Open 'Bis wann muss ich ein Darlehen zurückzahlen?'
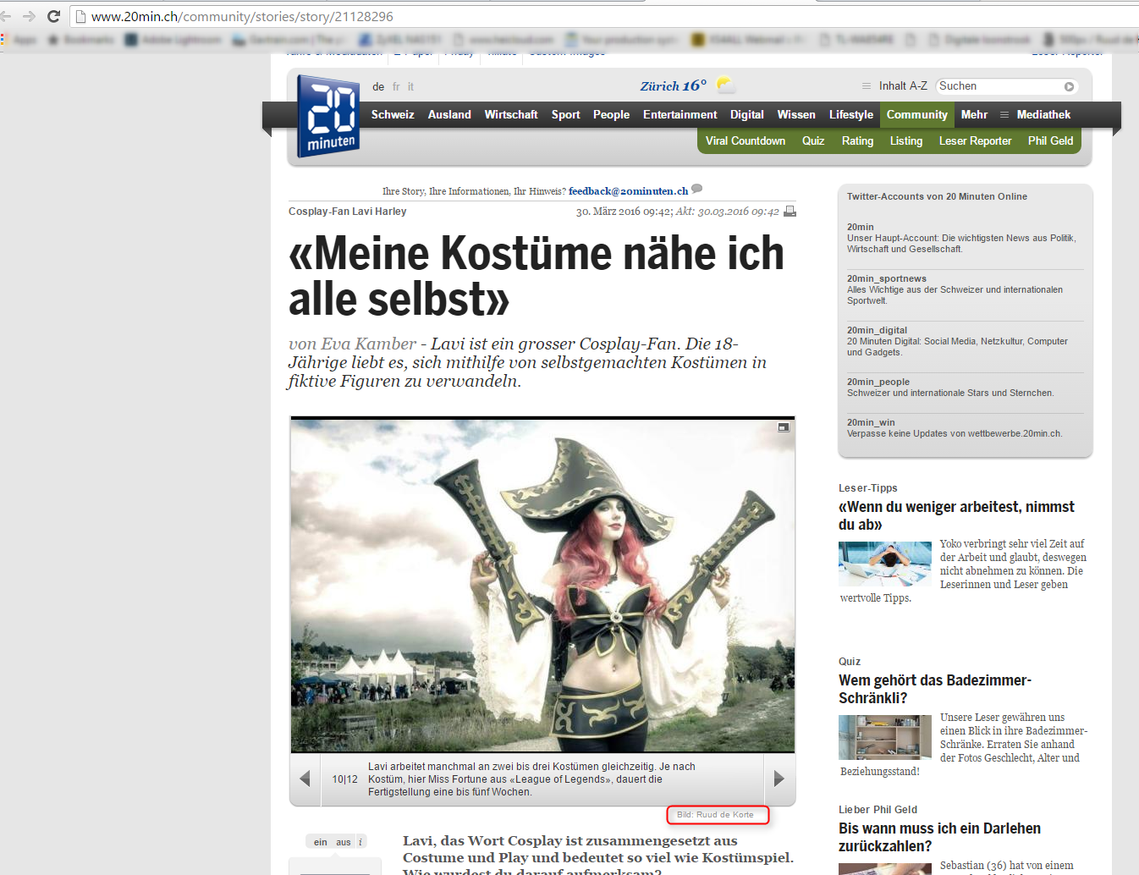 click(939, 837)
